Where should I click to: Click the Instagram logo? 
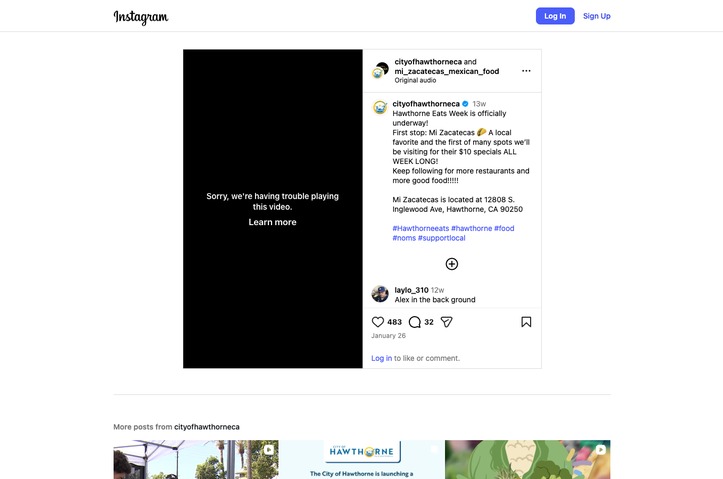[x=141, y=17]
